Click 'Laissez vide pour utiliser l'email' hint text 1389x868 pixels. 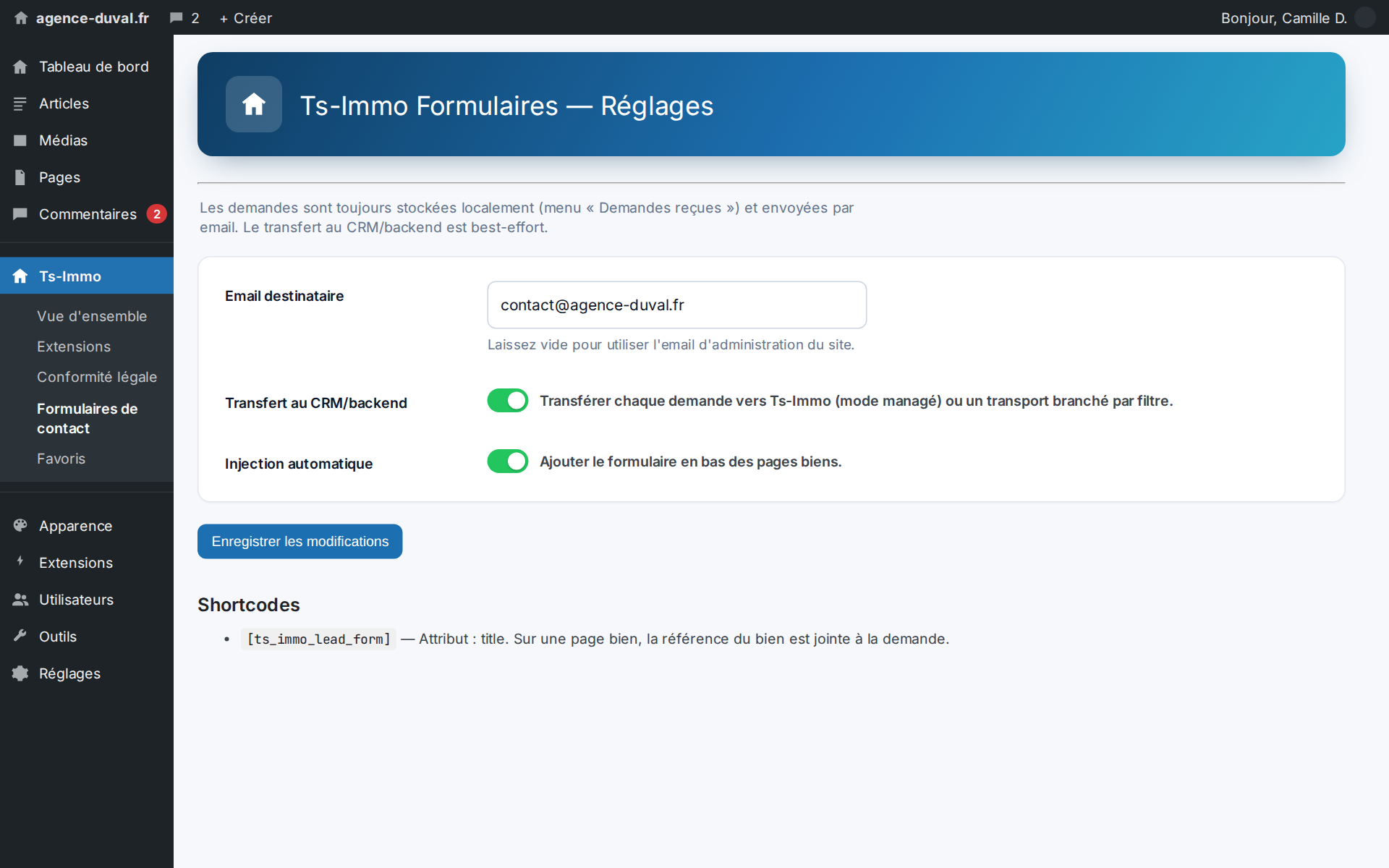[x=671, y=345]
